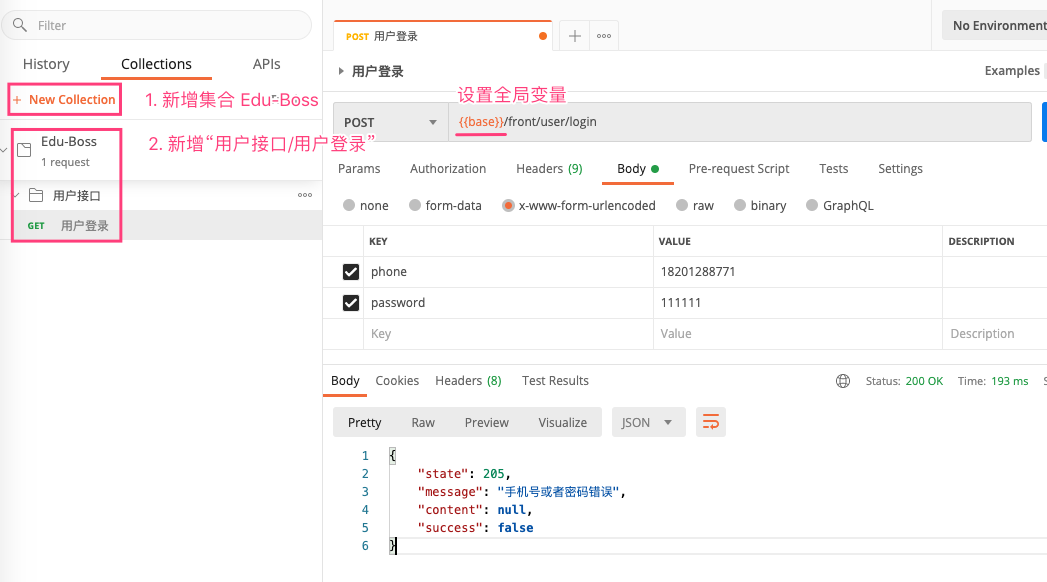
Task: Click the plus icon of New Collection
Action: coord(17,100)
